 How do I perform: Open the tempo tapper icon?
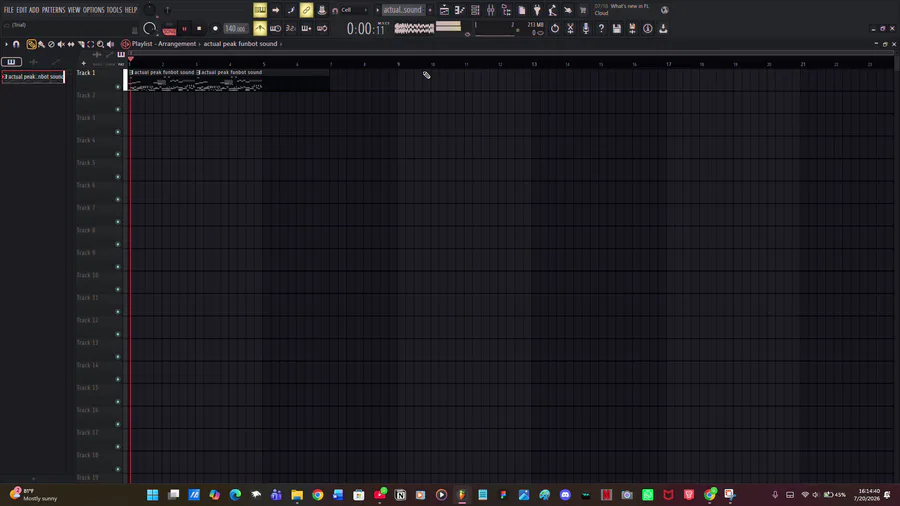tap(553, 10)
